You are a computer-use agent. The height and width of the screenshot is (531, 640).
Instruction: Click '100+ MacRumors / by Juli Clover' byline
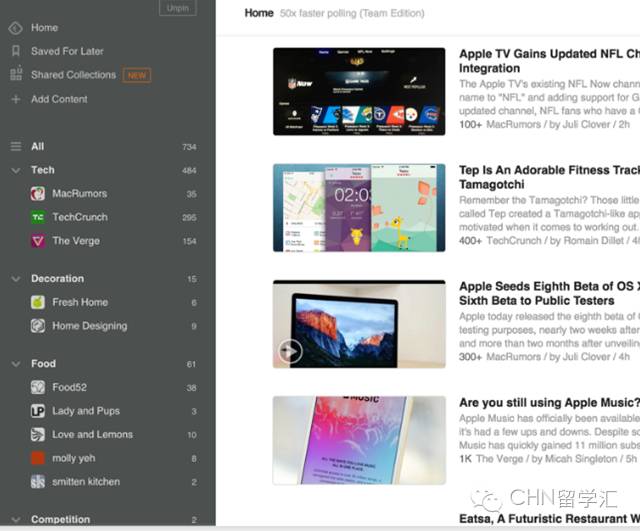[544, 124]
